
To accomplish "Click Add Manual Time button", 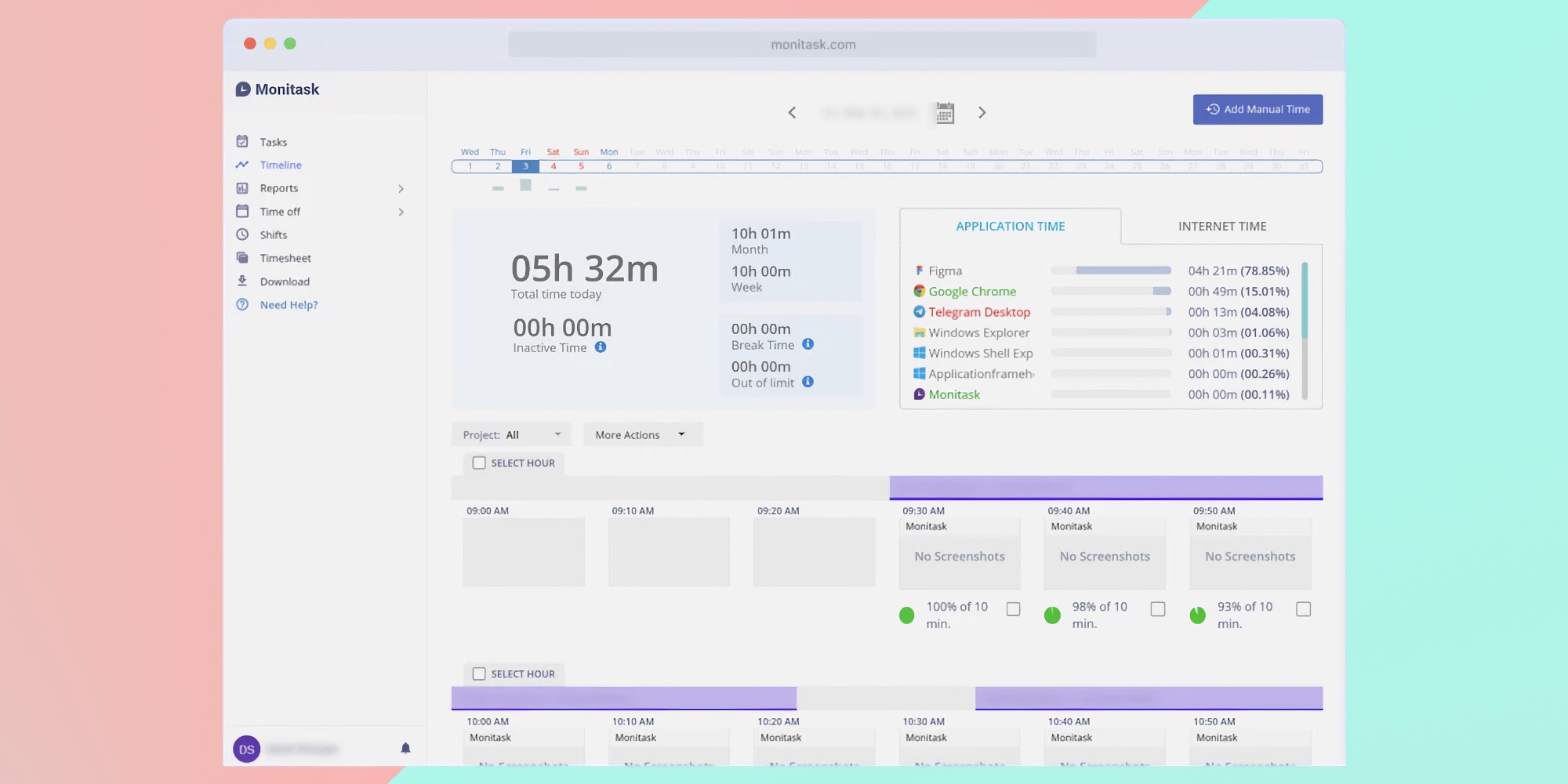I will pos(1258,110).
